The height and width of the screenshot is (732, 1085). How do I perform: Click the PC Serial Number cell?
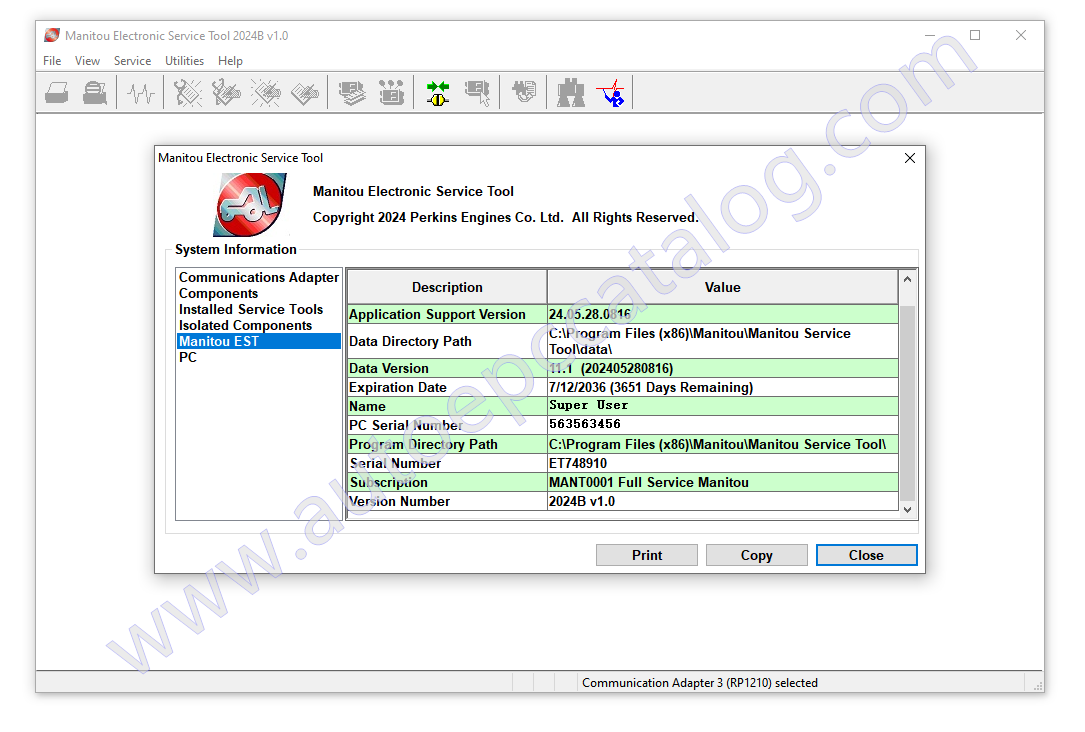tap(447, 425)
